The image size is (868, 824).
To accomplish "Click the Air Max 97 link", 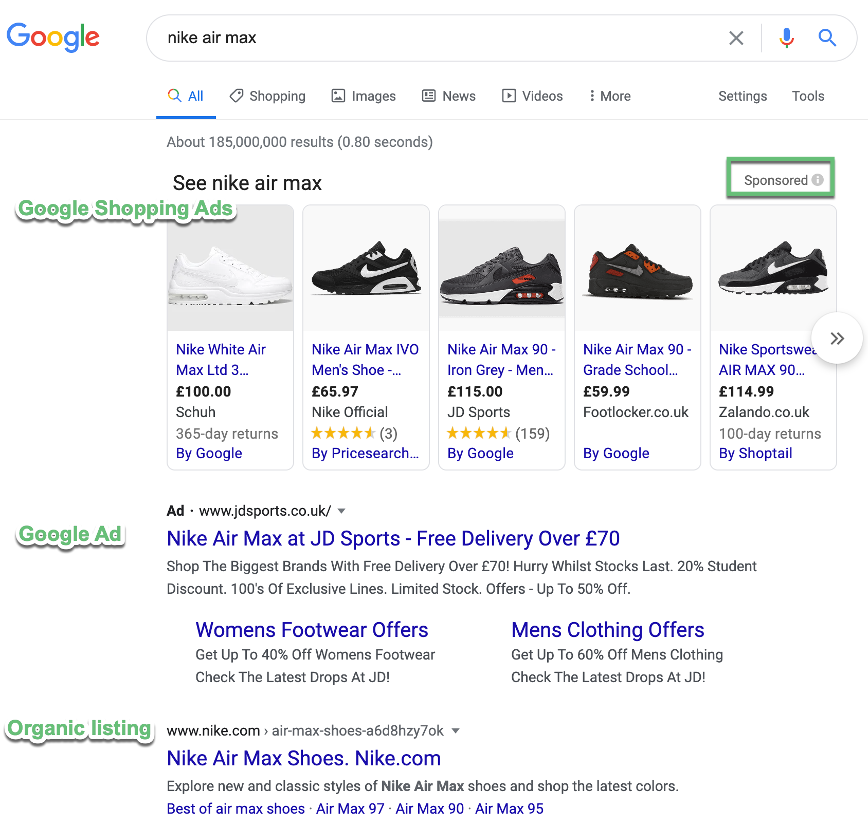I will pos(350,808).
